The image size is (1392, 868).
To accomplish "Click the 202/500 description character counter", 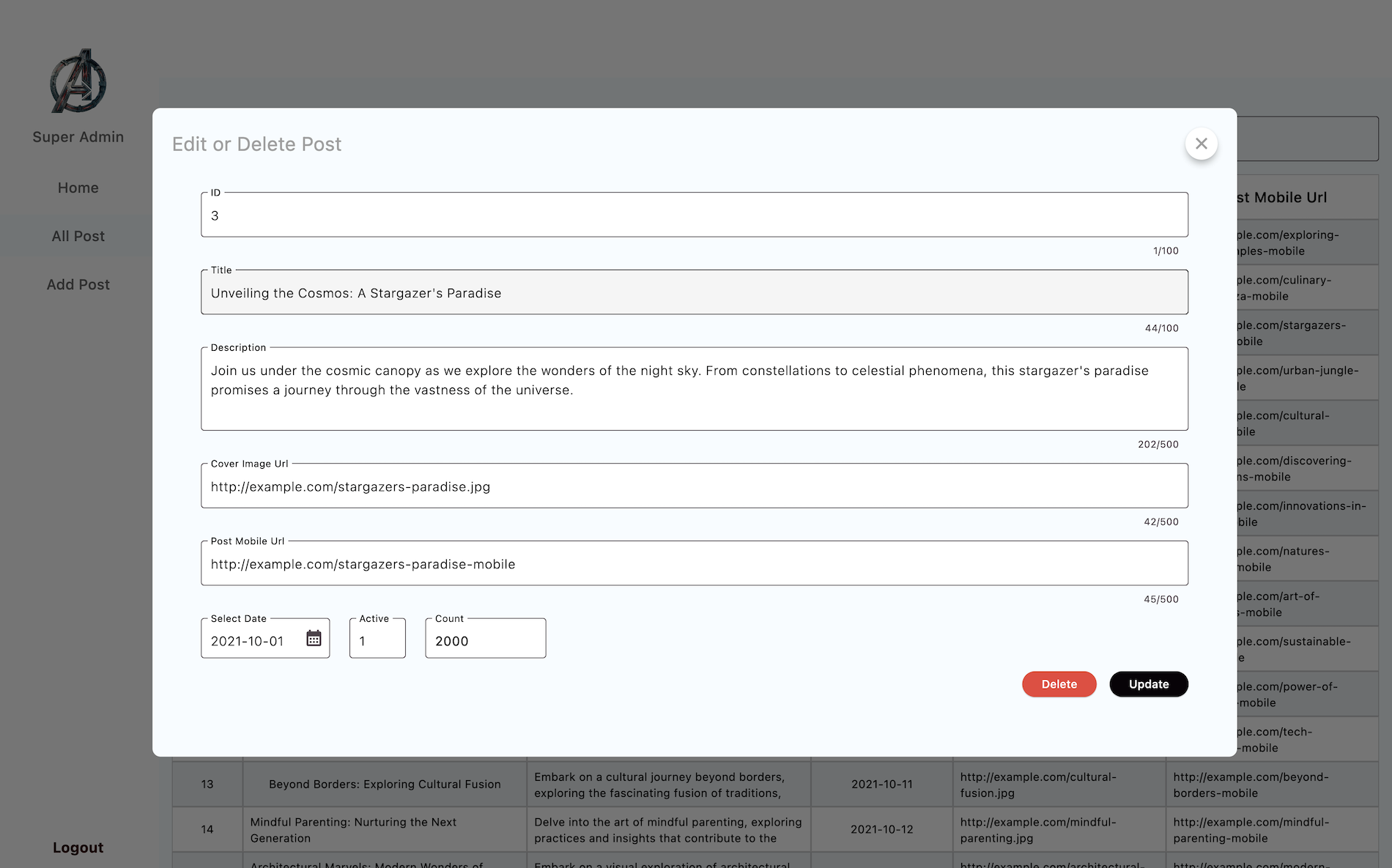I will (1158, 445).
